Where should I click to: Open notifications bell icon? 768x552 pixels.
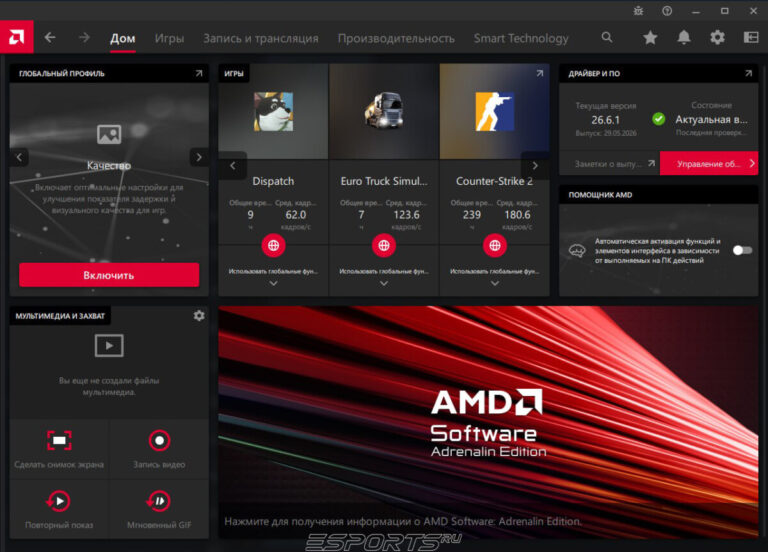pyautogui.click(x=684, y=37)
